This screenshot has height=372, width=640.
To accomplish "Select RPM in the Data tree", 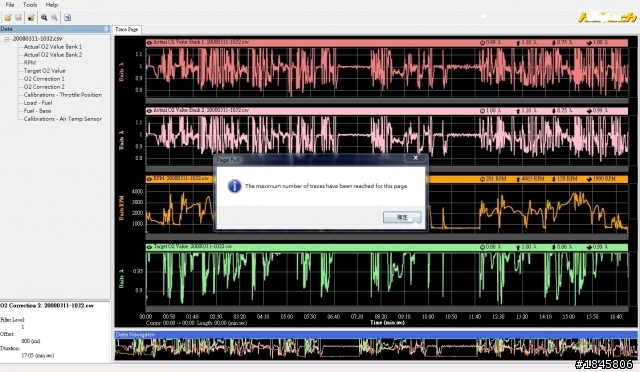I will pyautogui.click(x=30, y=62).
